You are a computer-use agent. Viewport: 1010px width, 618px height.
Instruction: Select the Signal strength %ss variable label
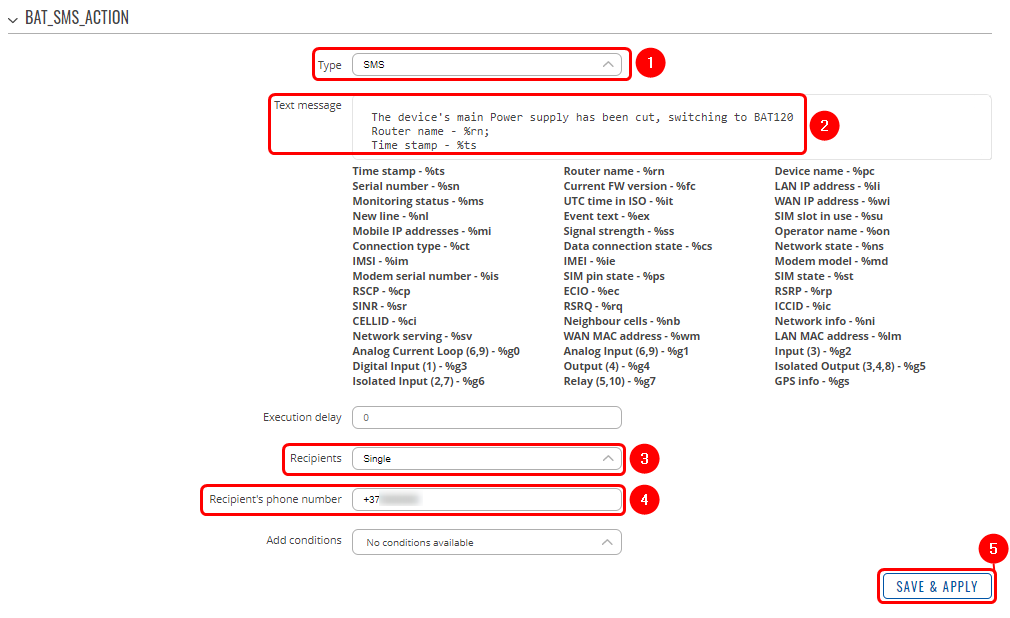coord(618,231)
